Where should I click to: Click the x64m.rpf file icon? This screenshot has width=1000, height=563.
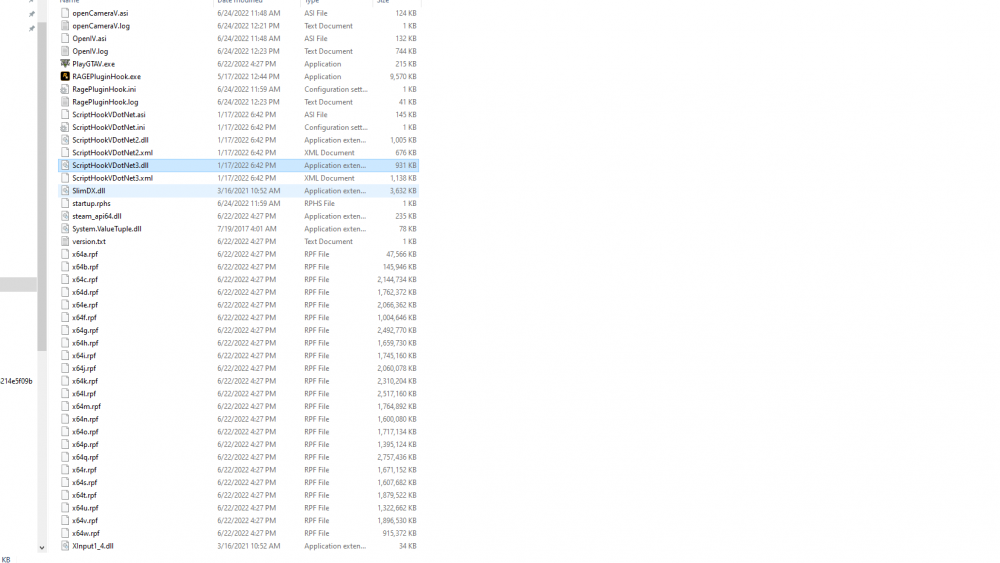64,406
